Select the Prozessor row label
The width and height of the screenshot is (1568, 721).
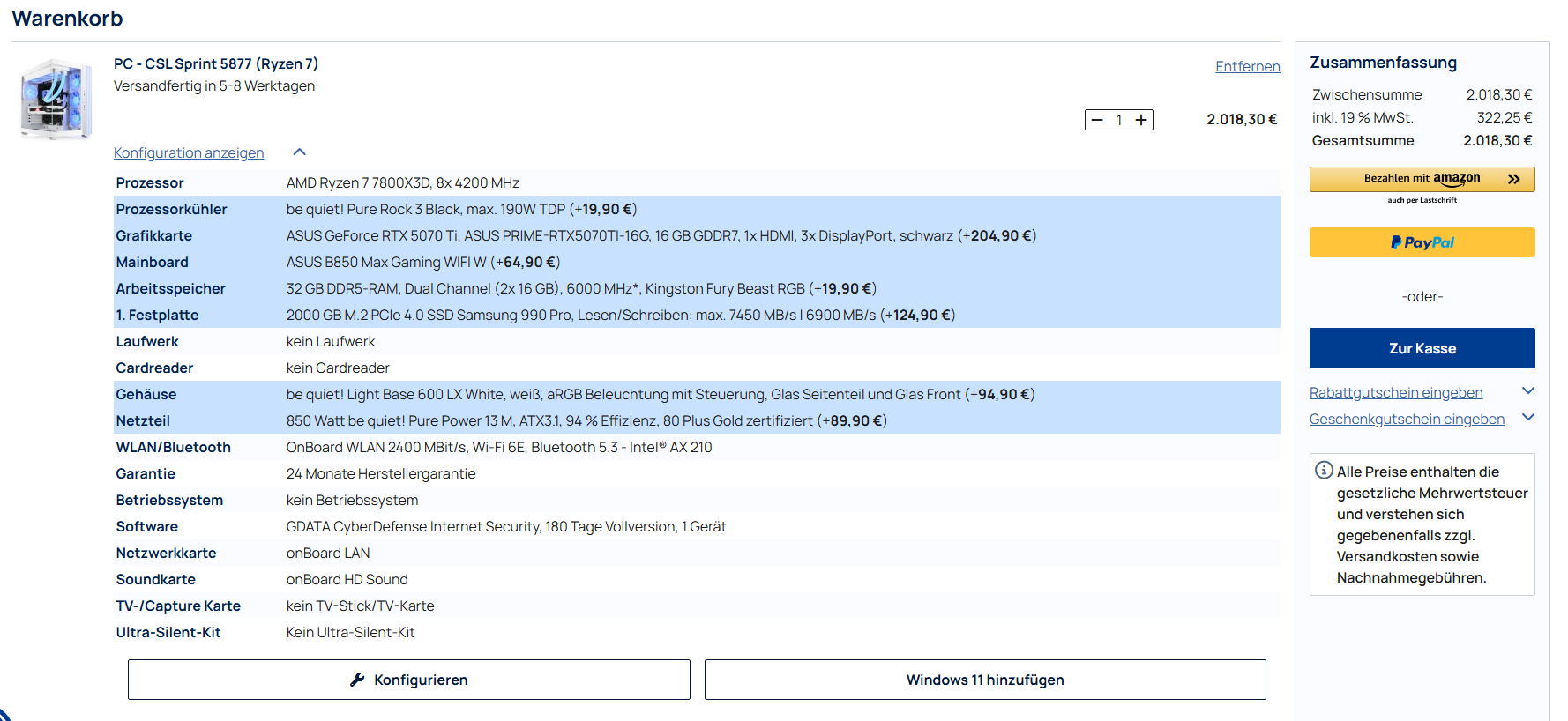coord(150,182)
